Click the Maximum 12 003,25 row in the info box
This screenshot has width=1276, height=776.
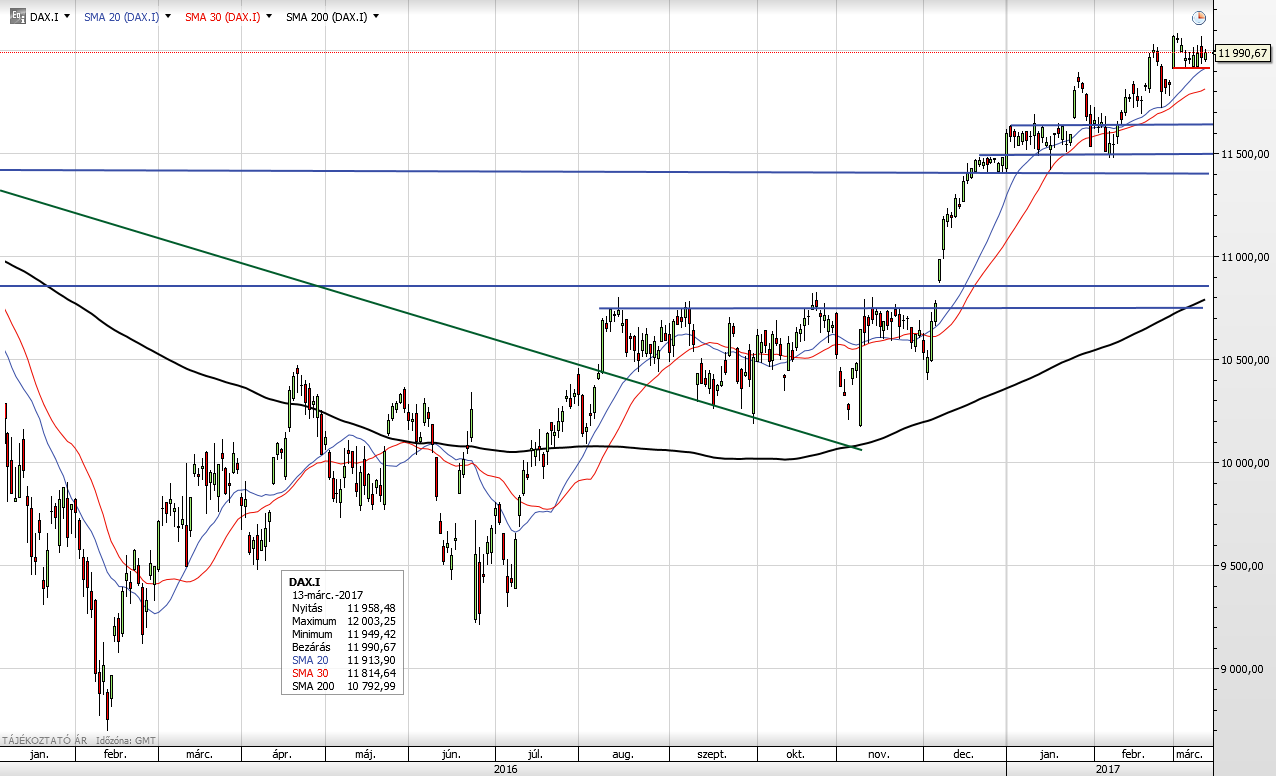coord(343,621)
